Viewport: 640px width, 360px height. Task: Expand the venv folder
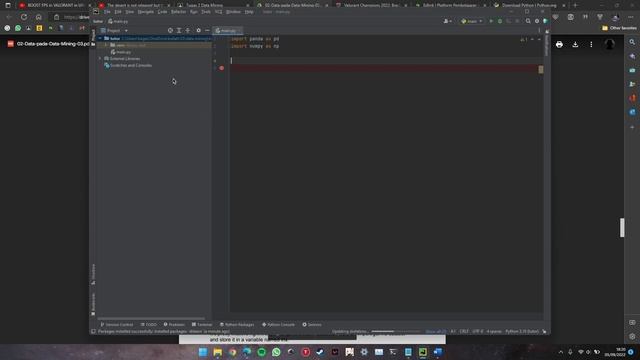tap(106, 45)
